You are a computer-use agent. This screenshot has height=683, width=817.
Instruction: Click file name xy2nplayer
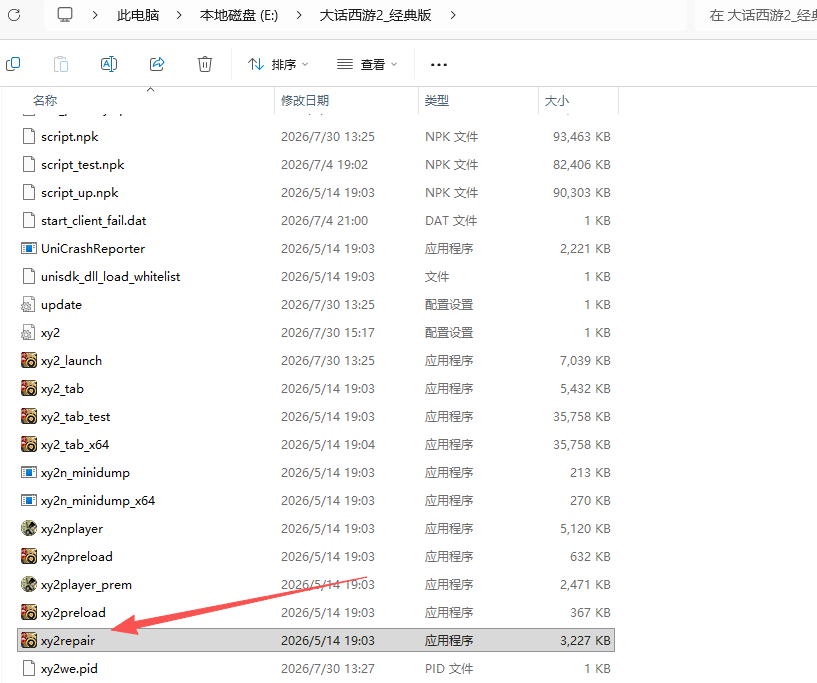coord(72,529)
